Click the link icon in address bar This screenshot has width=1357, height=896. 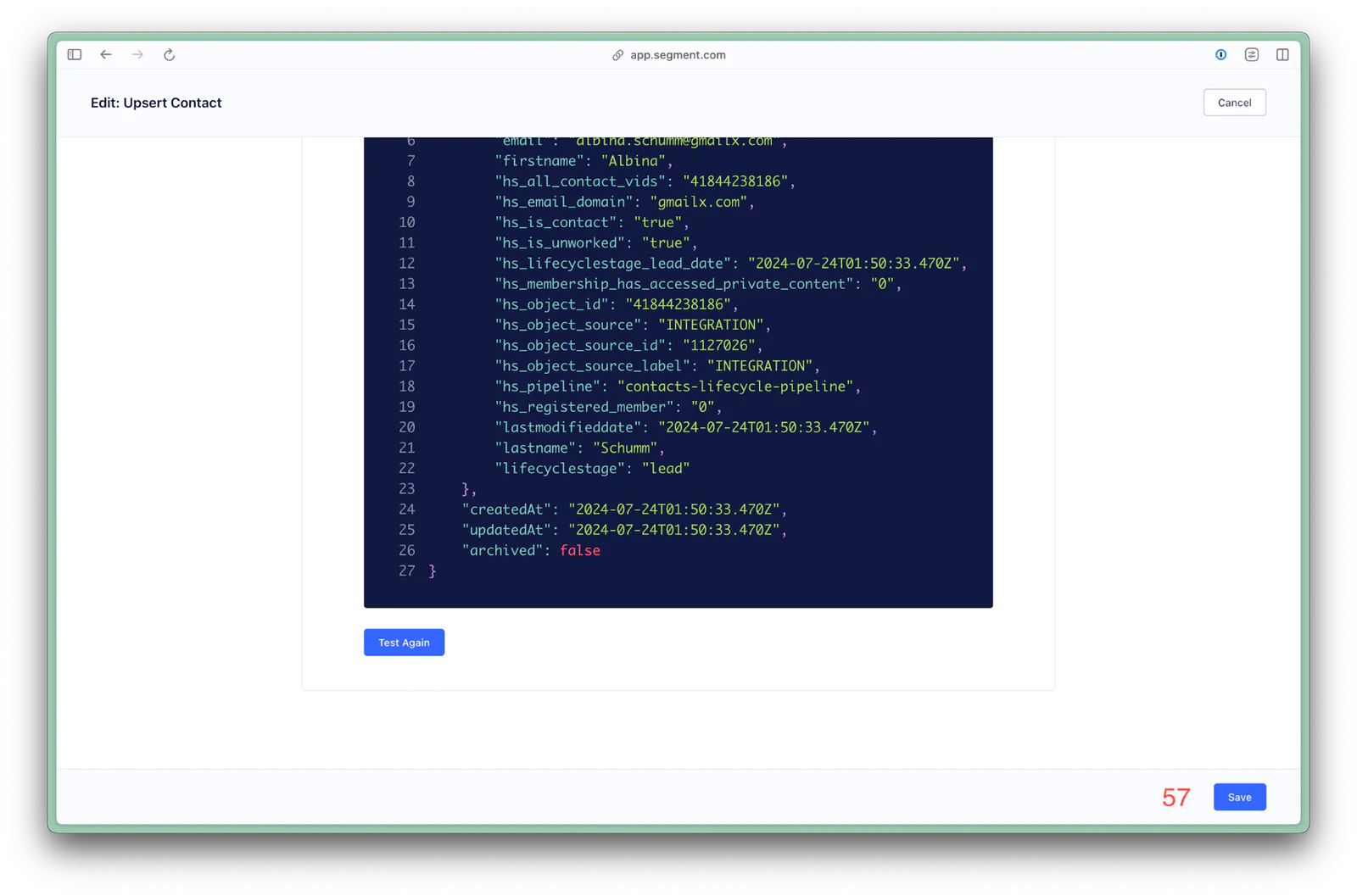618,55
